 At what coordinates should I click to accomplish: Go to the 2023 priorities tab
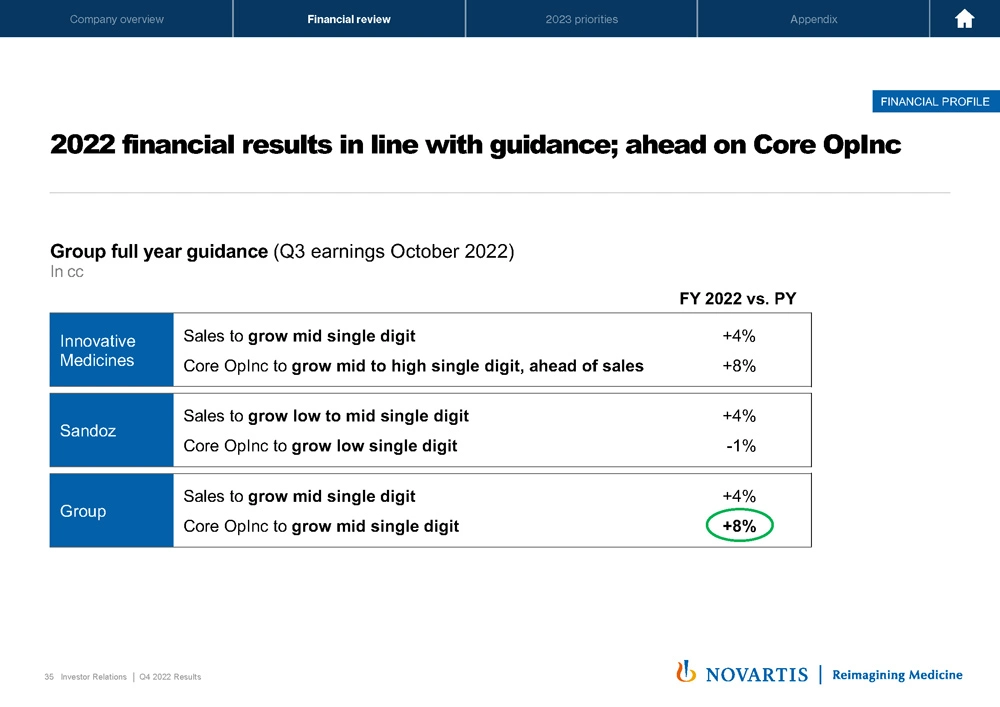[581, 19]
